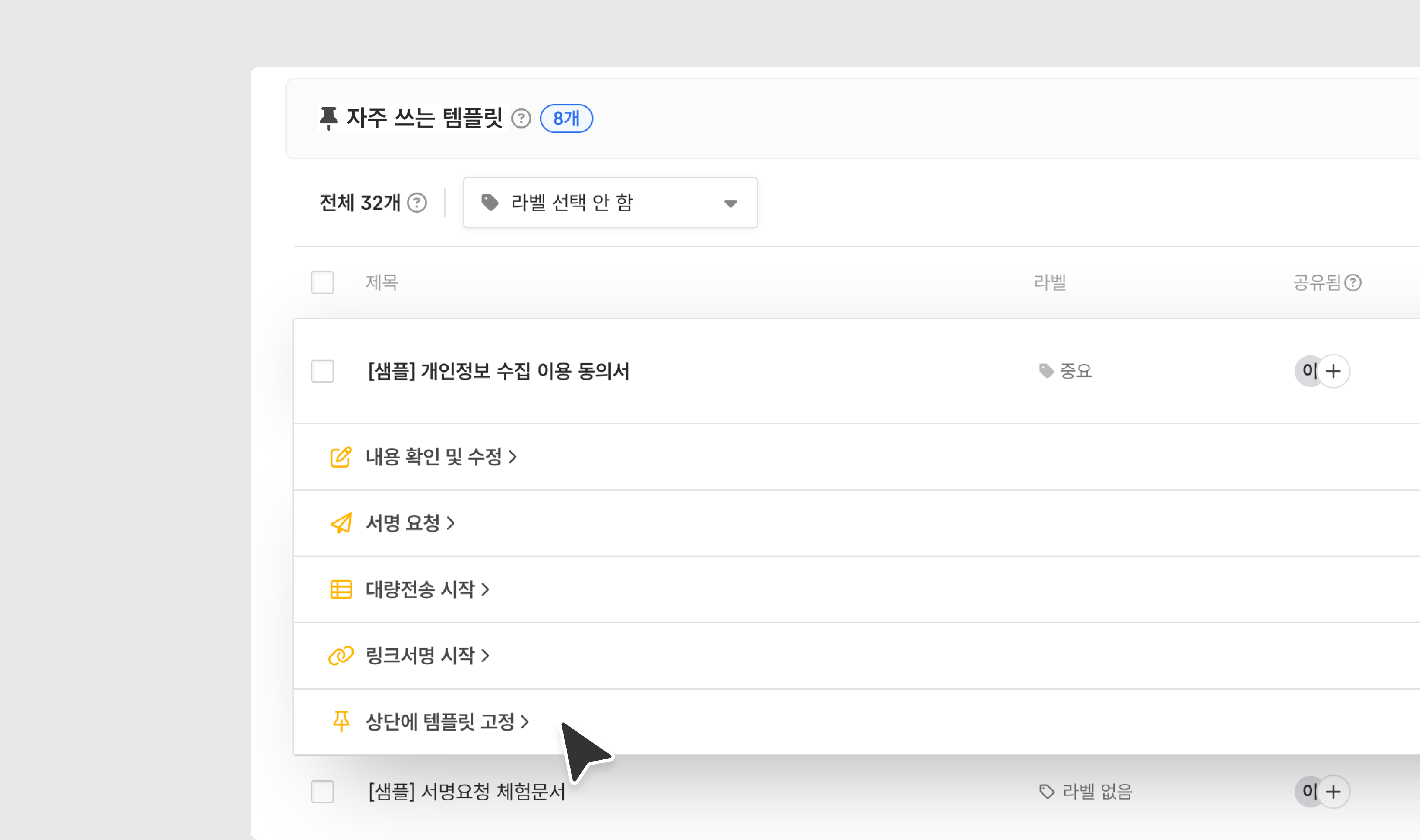1420x840 pixels.
Task: Check the 개인정보 수집 이용 동의서 row checkbox
Action: [322, 371]
